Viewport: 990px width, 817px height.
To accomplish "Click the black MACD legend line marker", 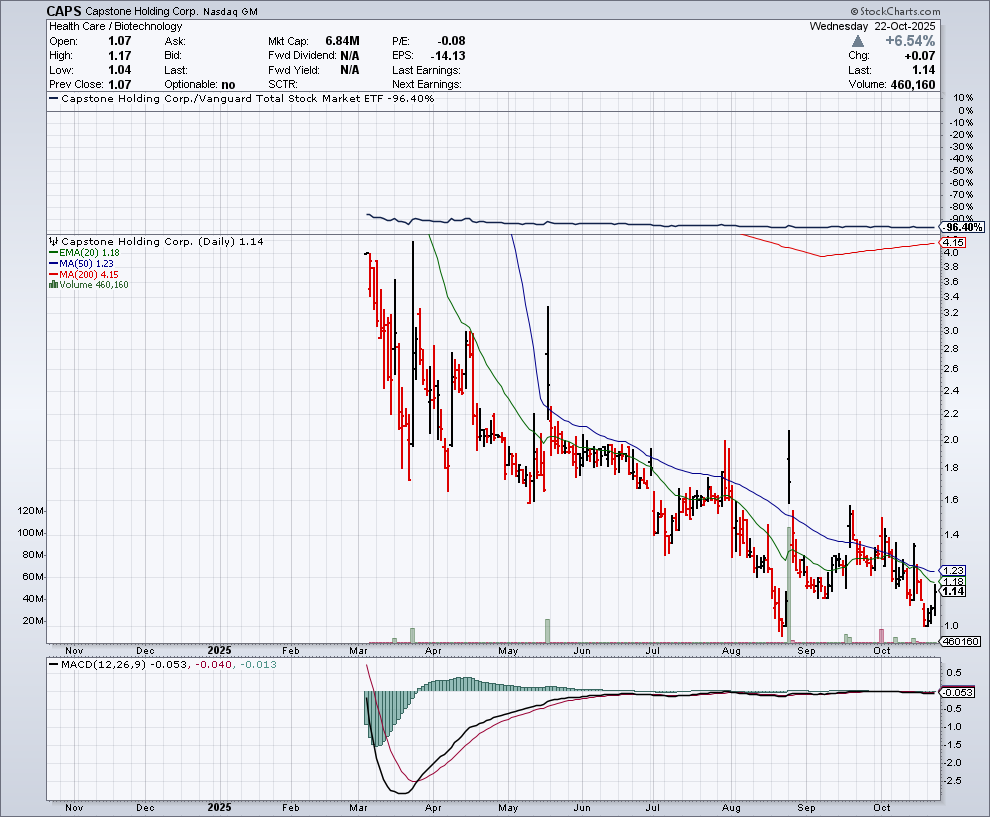I will (53, 665).
